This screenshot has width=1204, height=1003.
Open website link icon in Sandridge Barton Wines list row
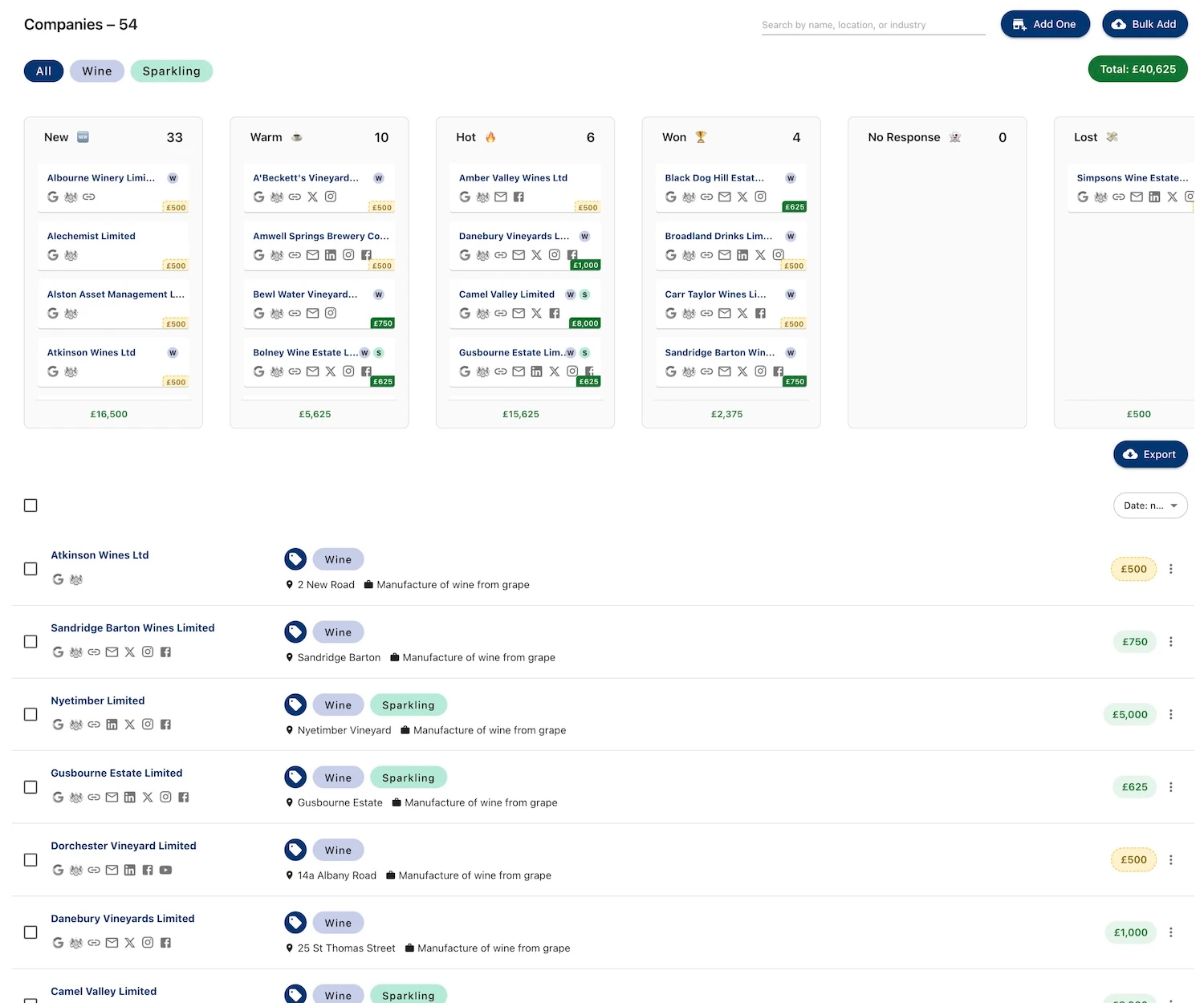pyautogui.click(x=94, y=652)
